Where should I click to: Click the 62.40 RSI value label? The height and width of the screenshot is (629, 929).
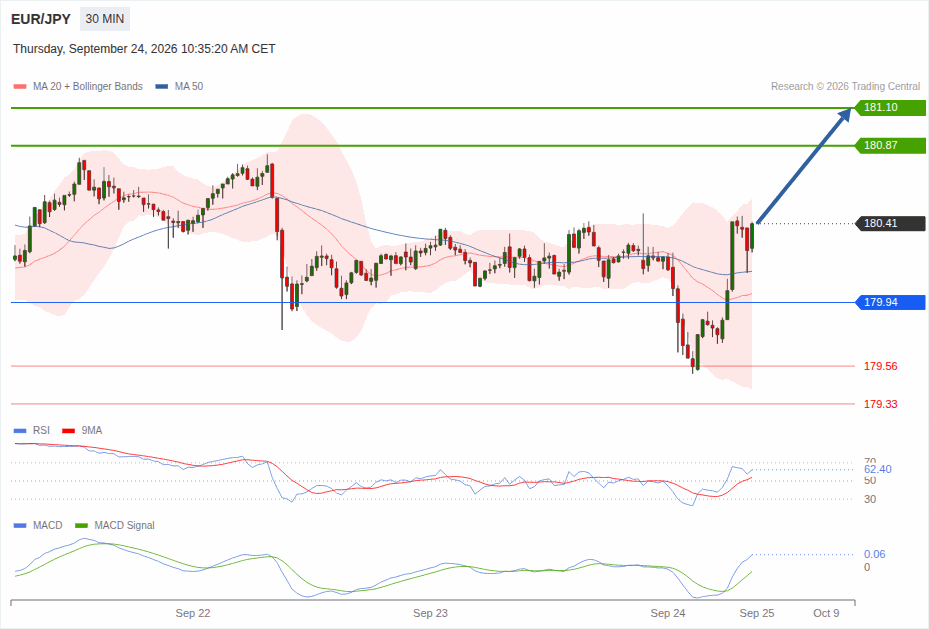click(x=877, y=469)
